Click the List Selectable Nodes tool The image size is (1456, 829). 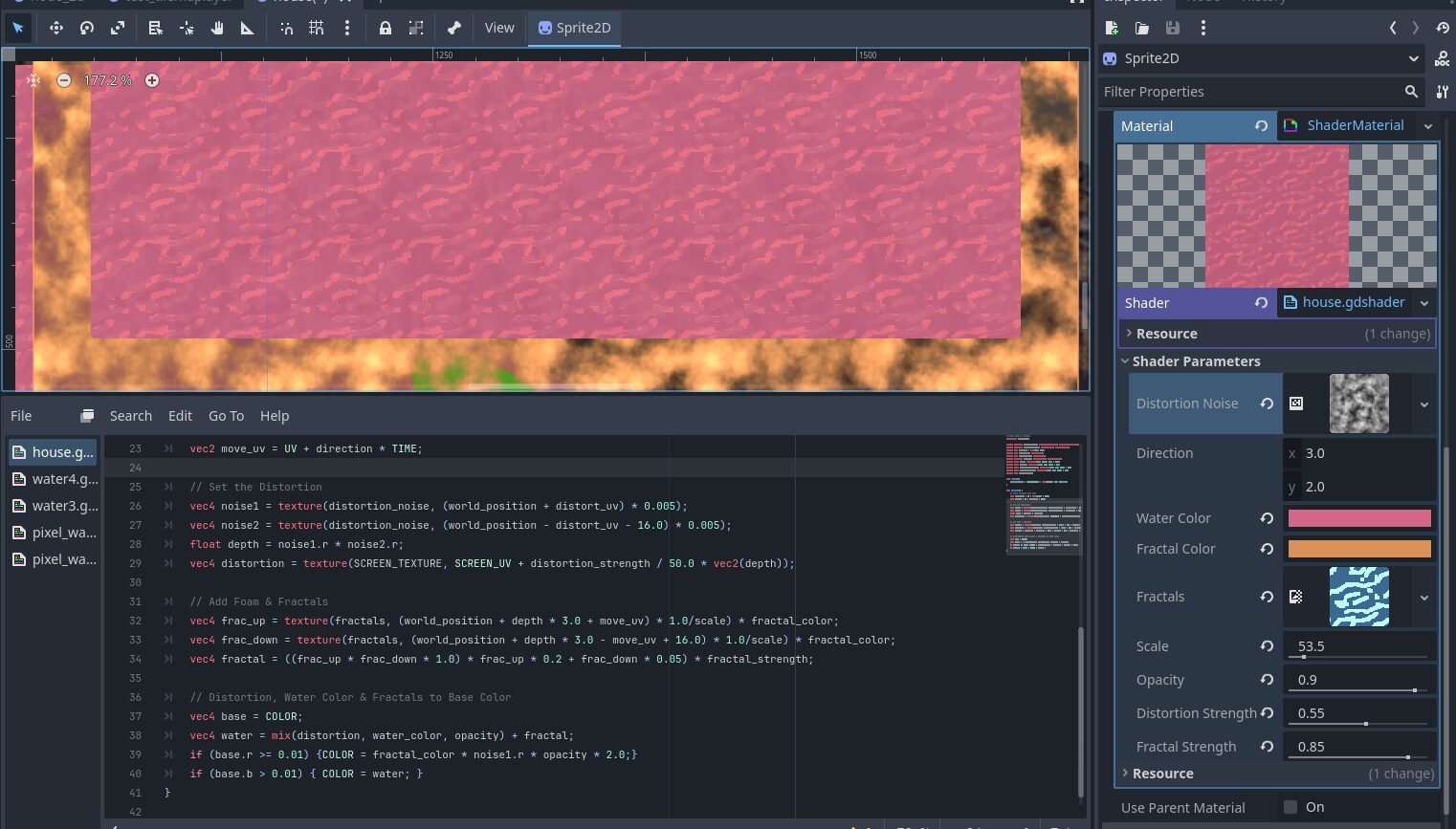click(155, 28)
